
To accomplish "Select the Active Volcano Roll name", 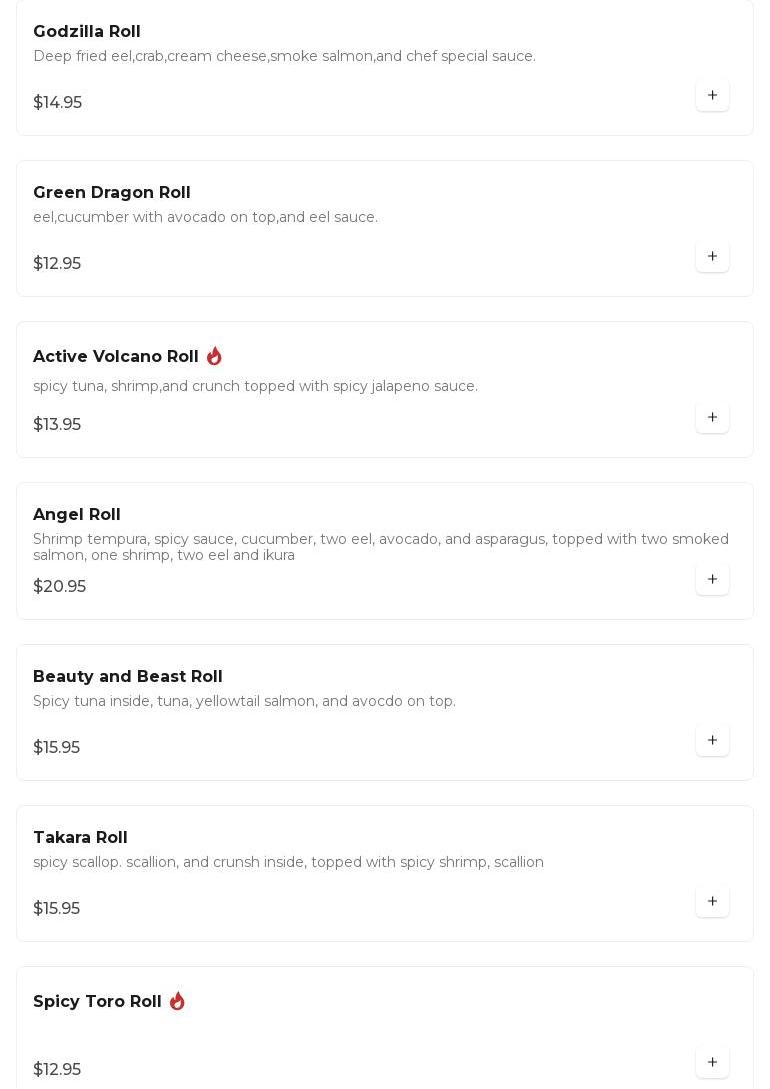I will click(x=116, y=357).
